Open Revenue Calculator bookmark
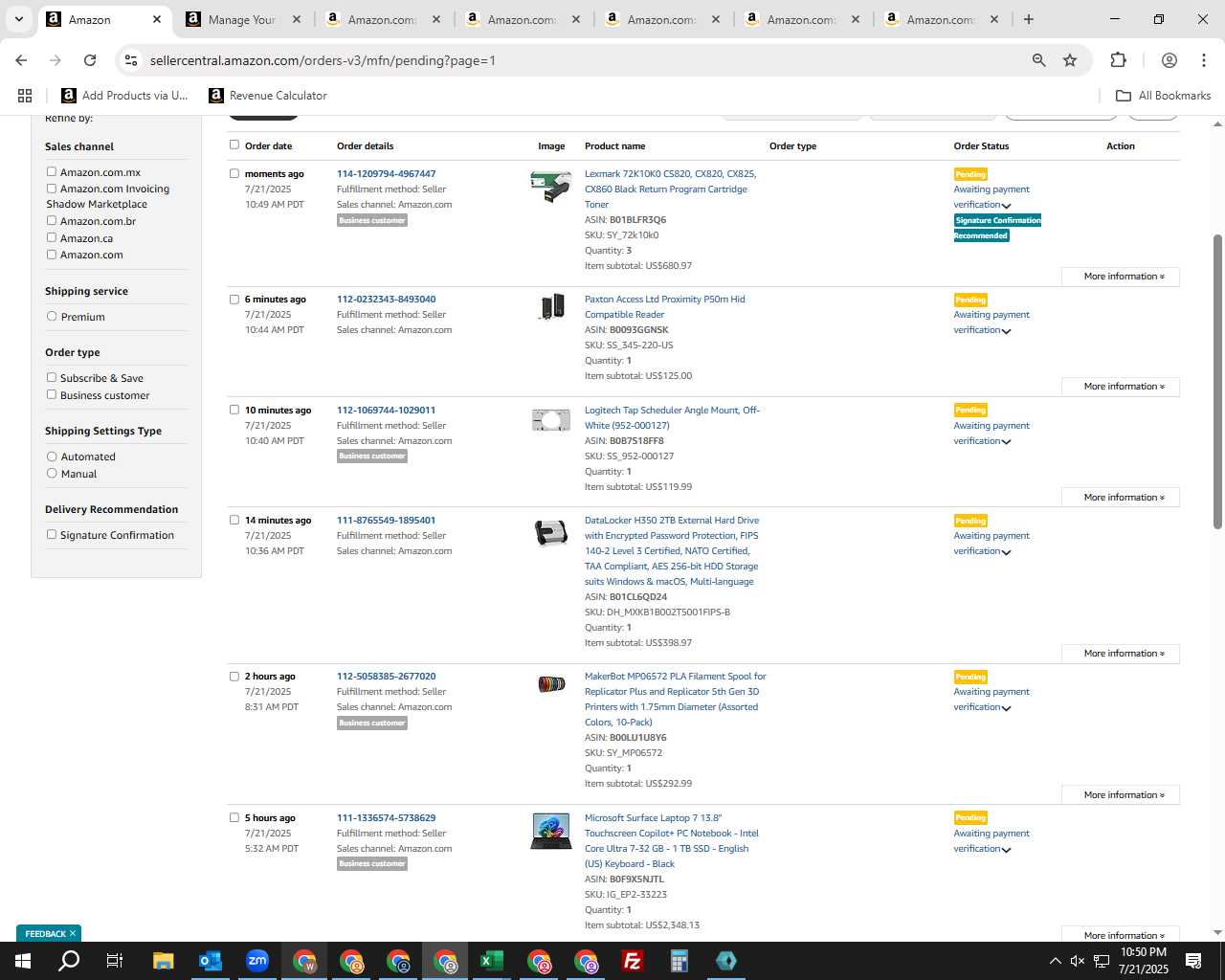Image resolution: width=1225 pixels, height=980 pixels. (x=268, y=96)
